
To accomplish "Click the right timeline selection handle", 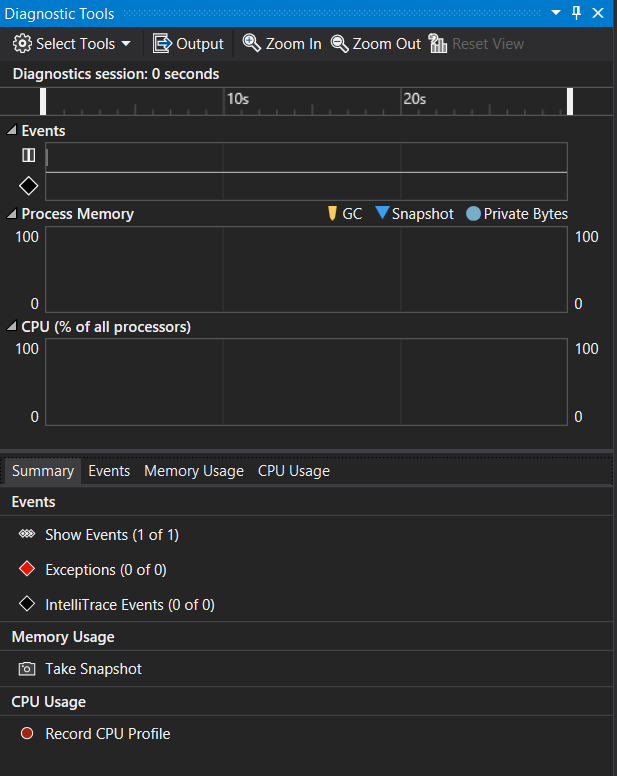I will [x=570, y=101].
